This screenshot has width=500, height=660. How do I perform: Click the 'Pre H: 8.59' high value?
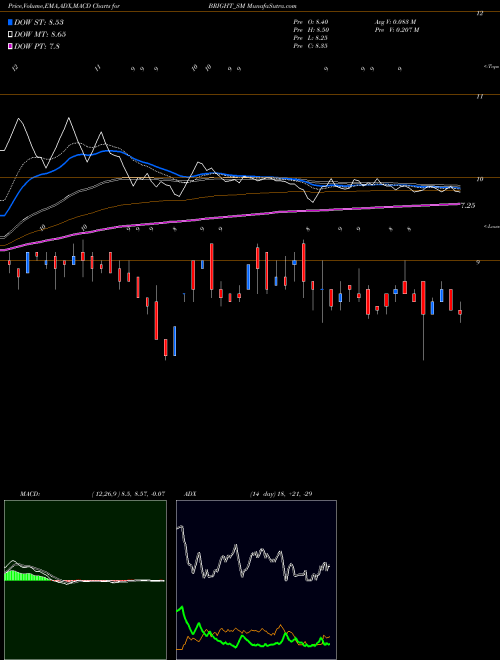311,30
